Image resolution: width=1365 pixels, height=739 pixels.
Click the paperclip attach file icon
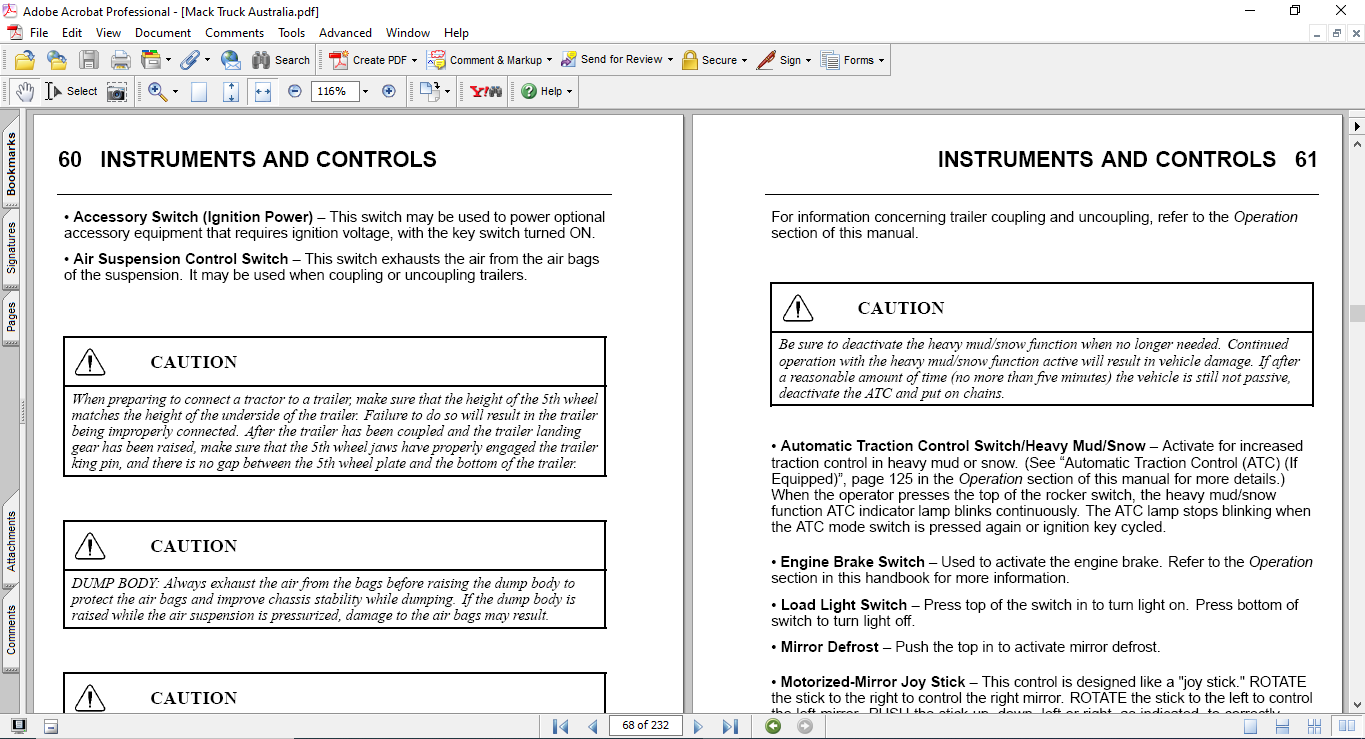click(189, 60)
